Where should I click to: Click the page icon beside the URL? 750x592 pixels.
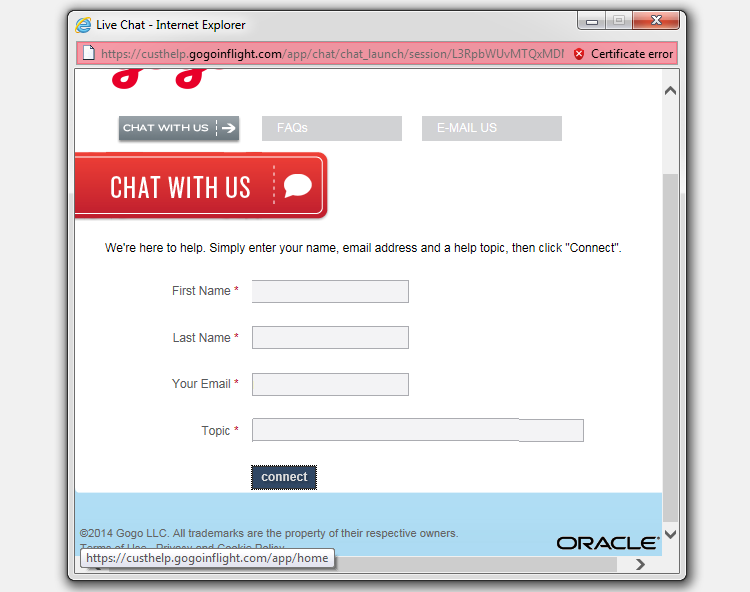point(88,53)
